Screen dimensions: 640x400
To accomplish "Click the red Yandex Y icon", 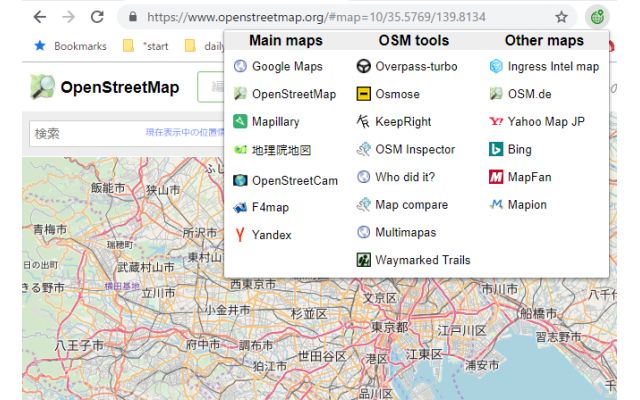I will click(240, 235).
